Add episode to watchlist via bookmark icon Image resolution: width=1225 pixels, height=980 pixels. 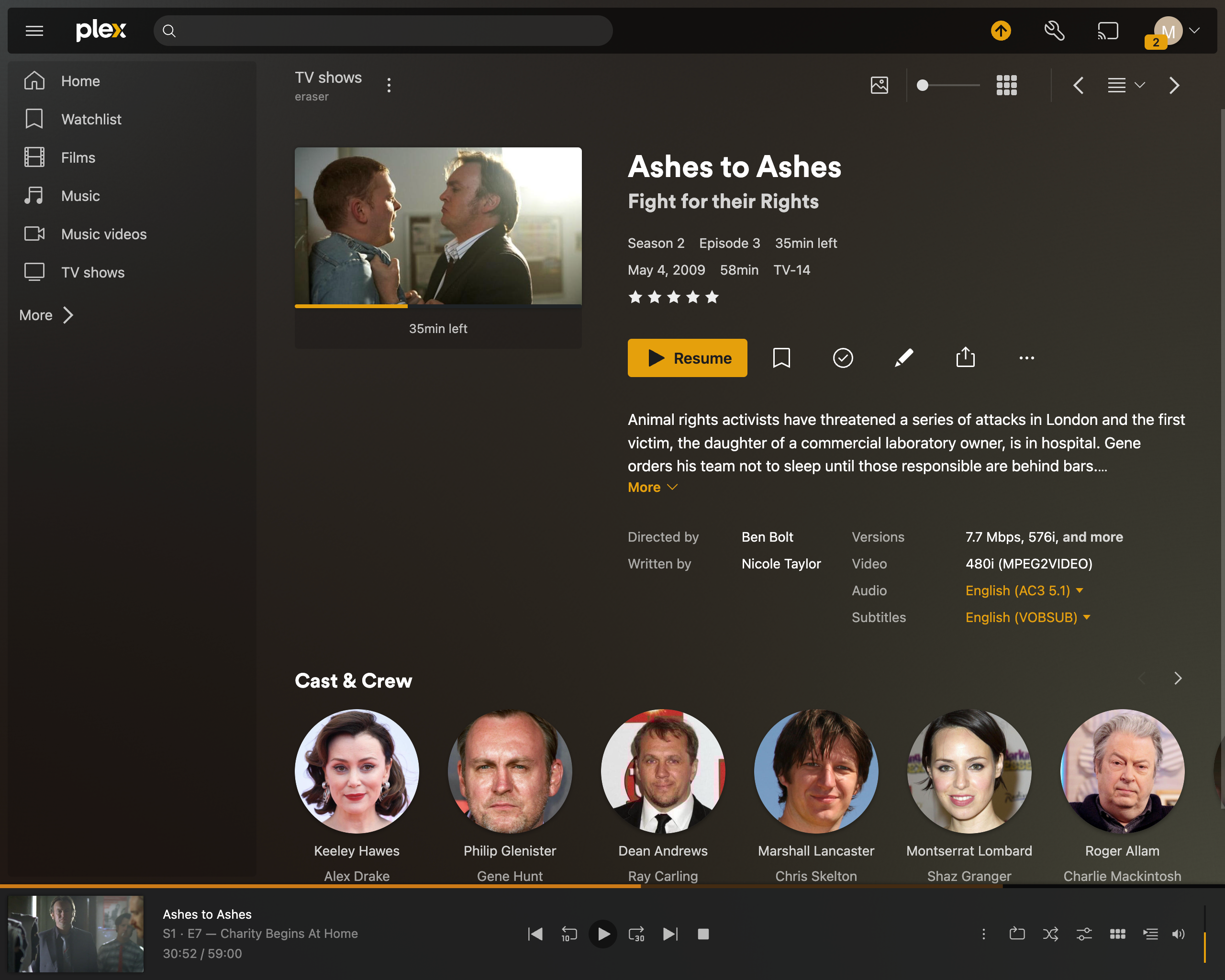click(x=782, y=358)
